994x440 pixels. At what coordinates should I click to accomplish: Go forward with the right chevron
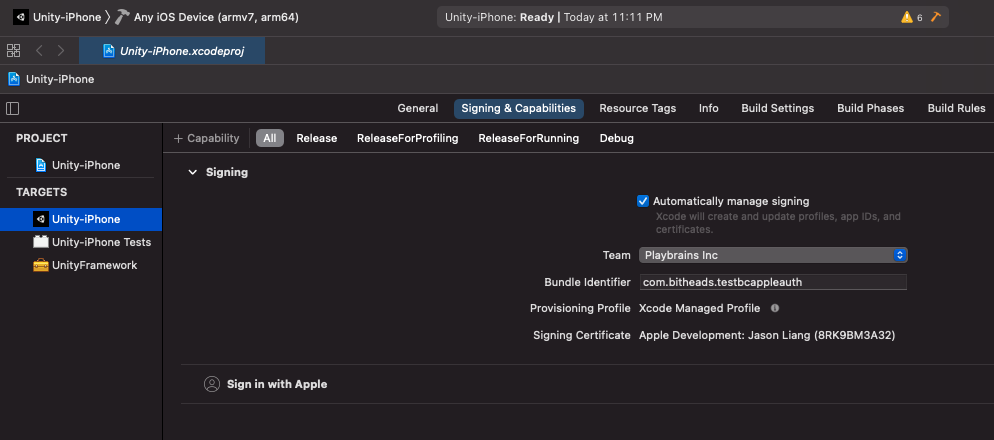point(61,50)
